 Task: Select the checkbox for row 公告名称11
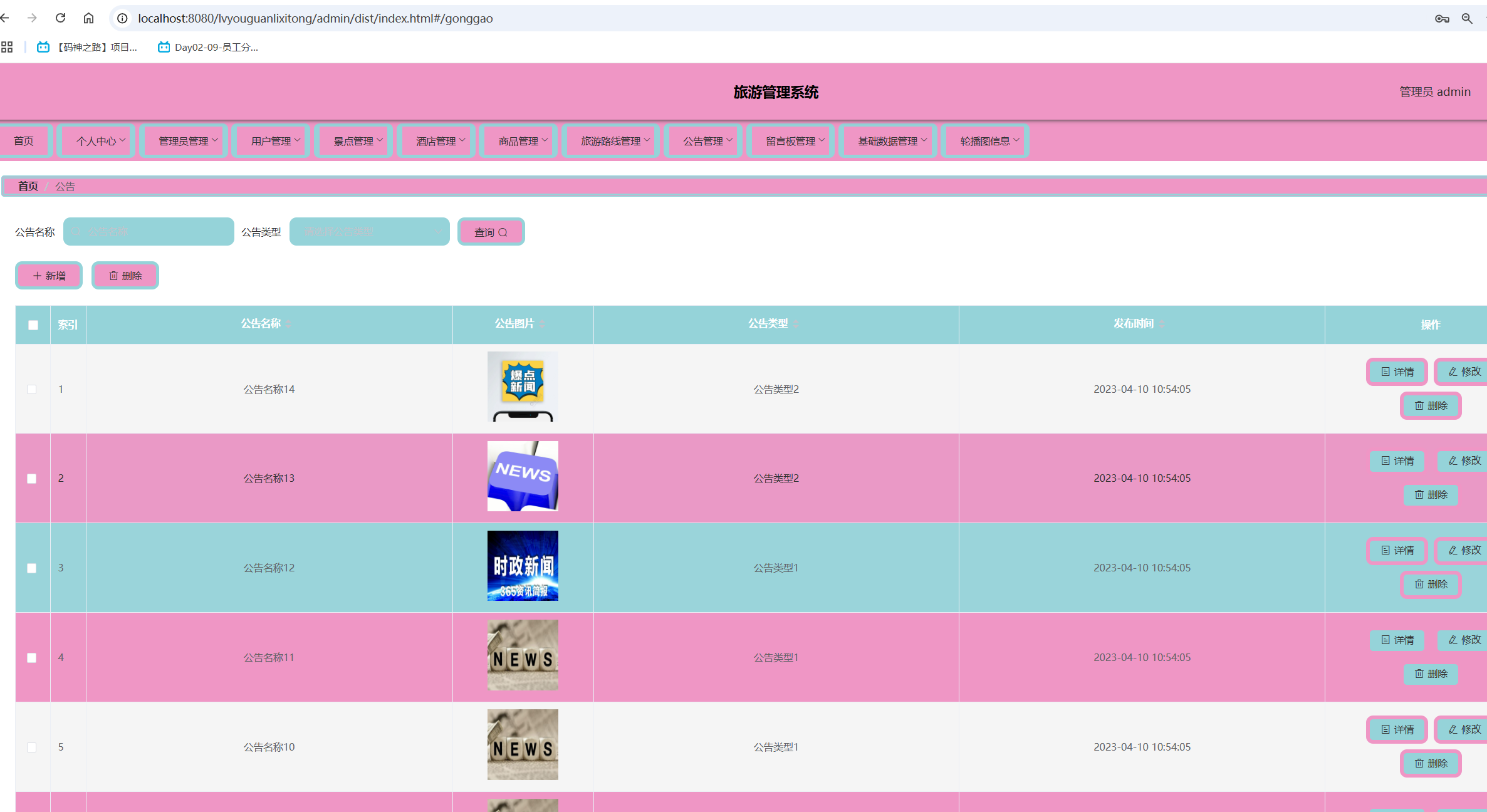32,658
